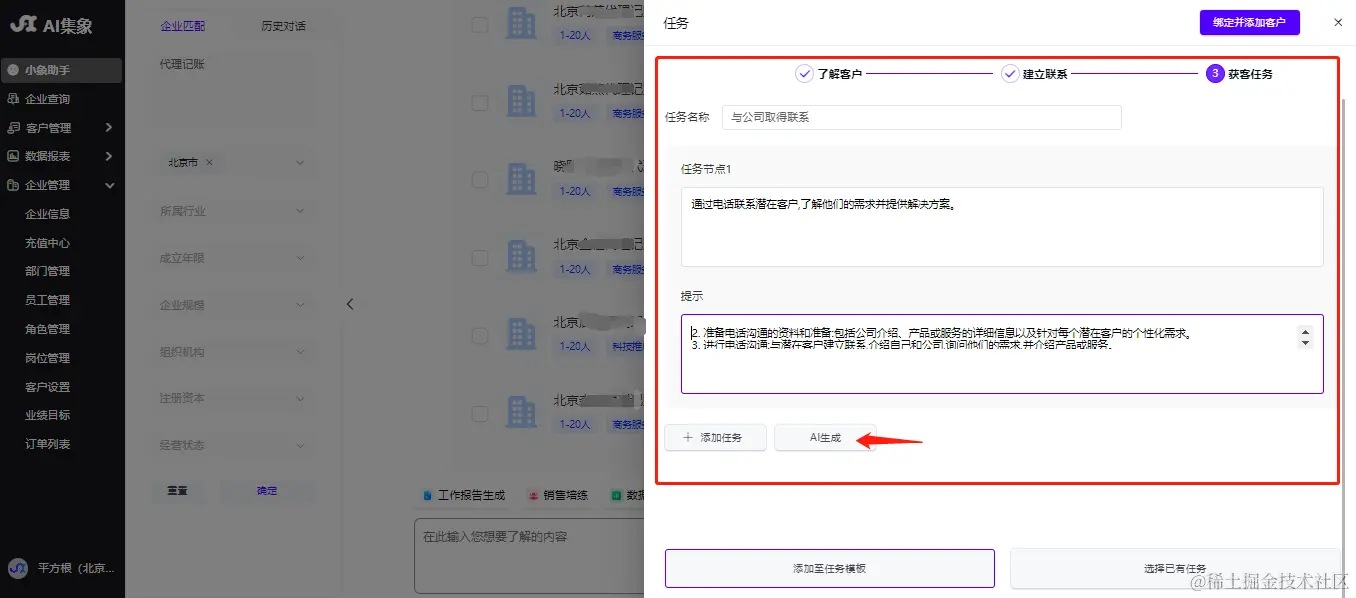The height and width of the screenshot is (598, 1356).
Task: Switch to the 企业匹配 tab
Action: point(182,26)
